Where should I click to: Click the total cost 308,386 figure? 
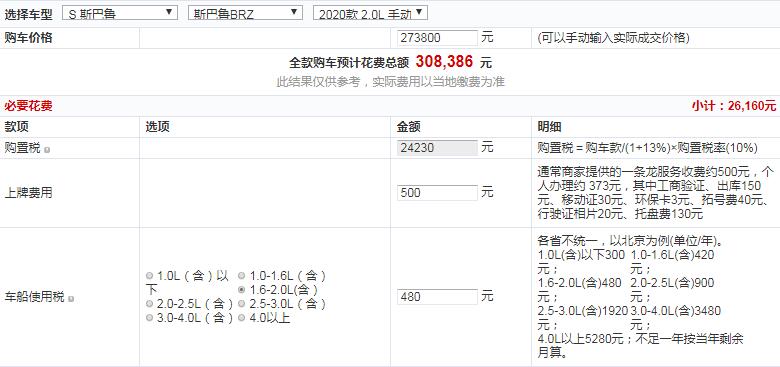tap(444, 62)
